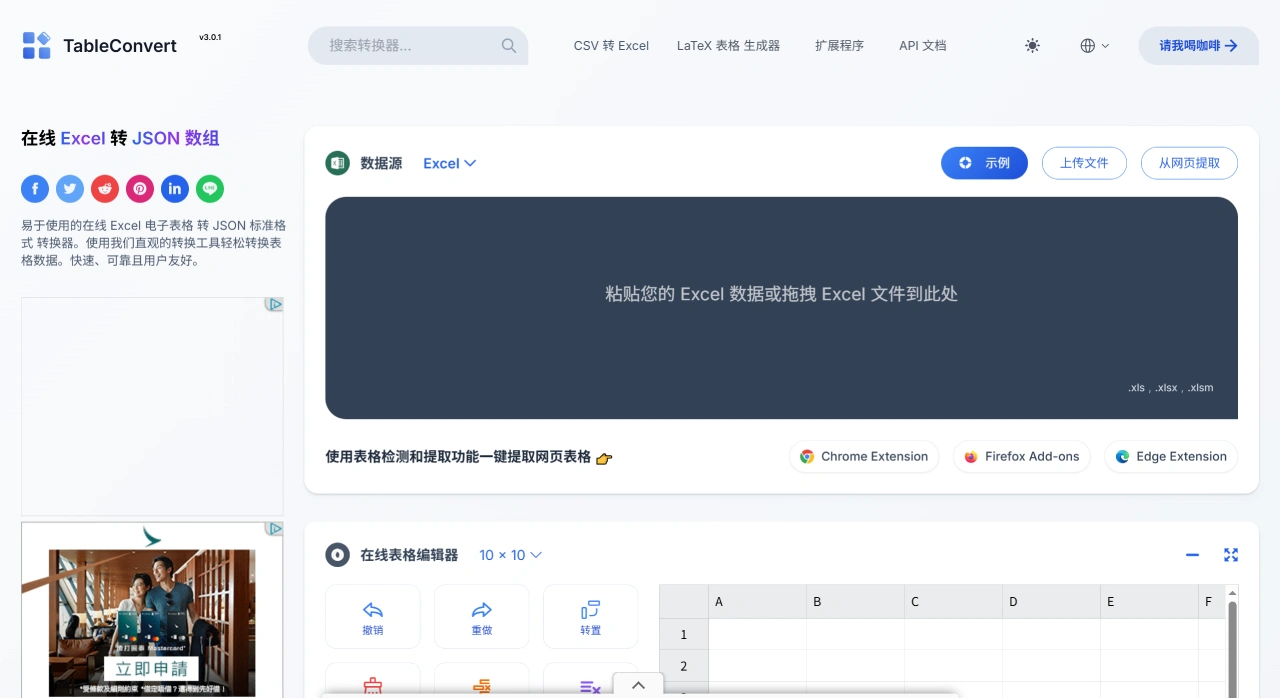1280x698 pixels.
Task: Click the 上传文件 upload button
Action: coord(1084,162)
